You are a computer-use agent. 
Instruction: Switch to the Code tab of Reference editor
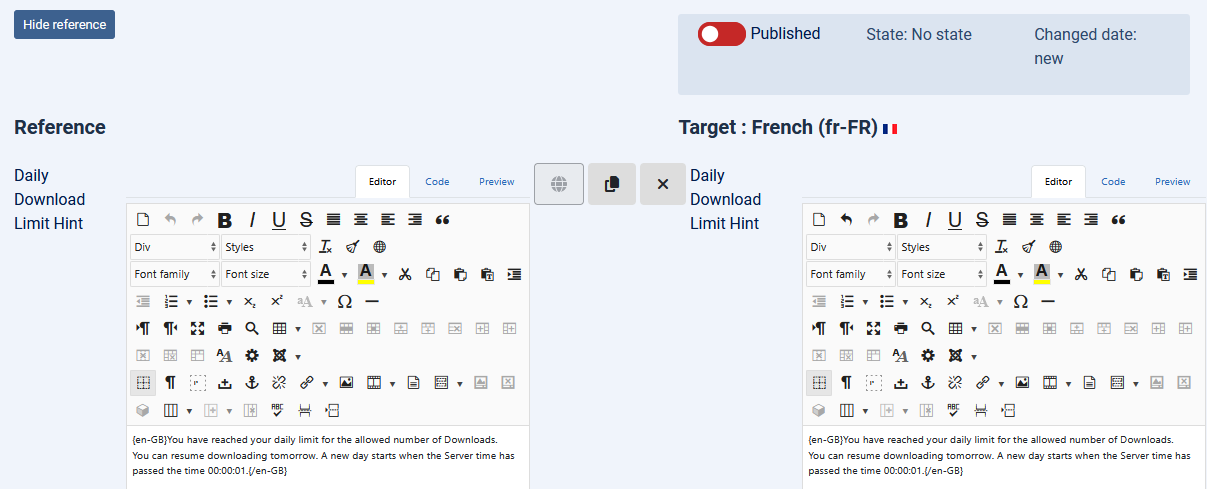click(x=437, y=182)
